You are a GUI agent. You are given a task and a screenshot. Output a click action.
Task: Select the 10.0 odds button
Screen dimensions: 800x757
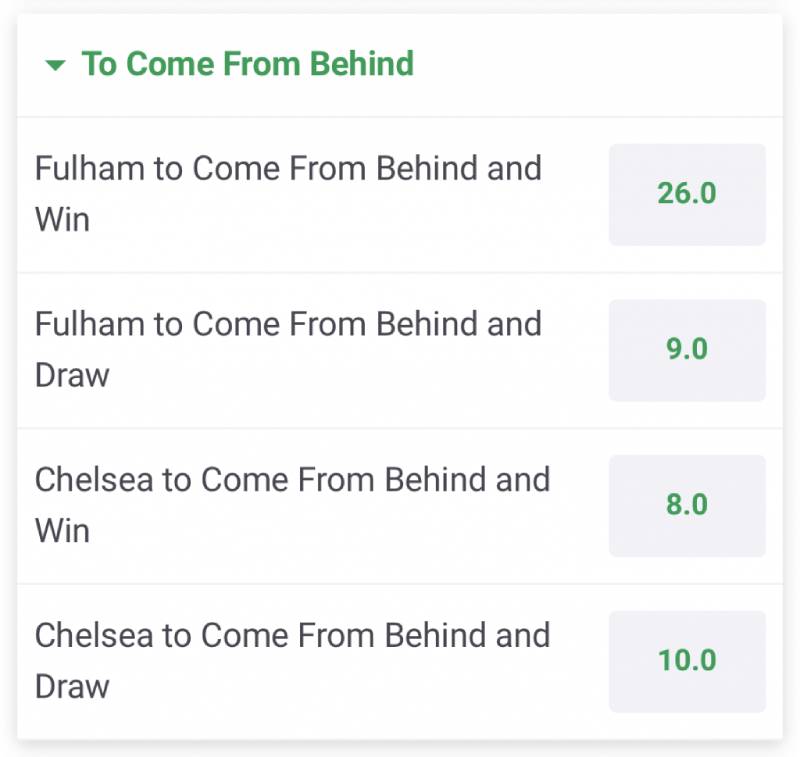(x=687, y=661)
